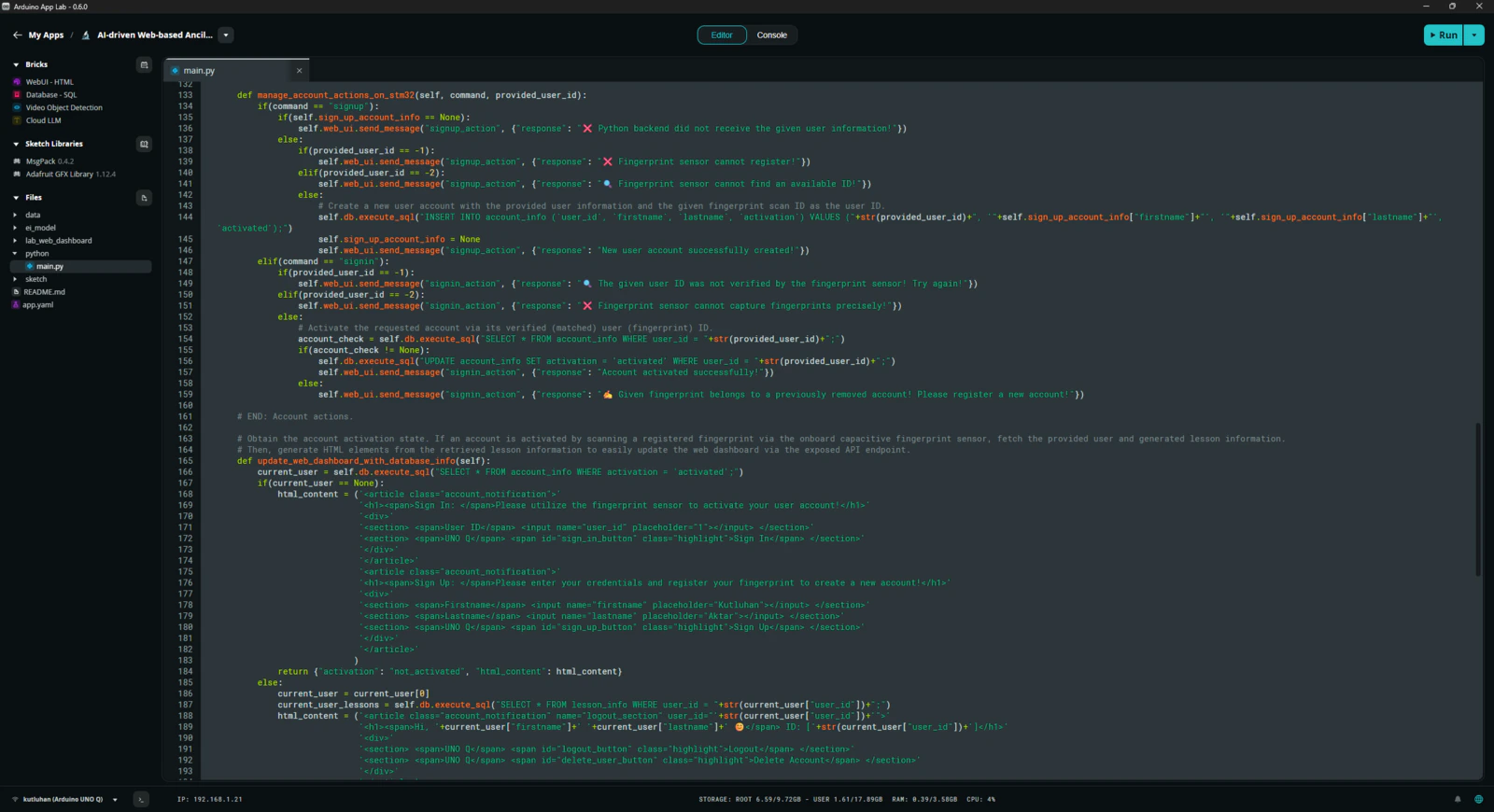
Task: Open the app name dropdown menu
Action: pos(226,35)
